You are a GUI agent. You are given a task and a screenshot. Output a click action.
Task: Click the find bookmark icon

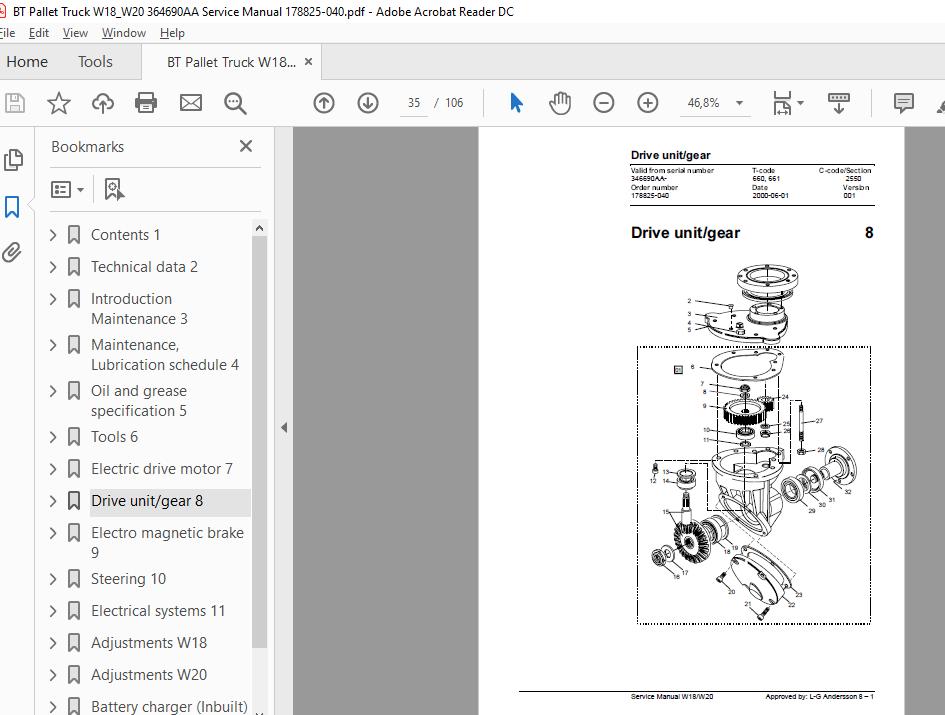coord(114,189)
